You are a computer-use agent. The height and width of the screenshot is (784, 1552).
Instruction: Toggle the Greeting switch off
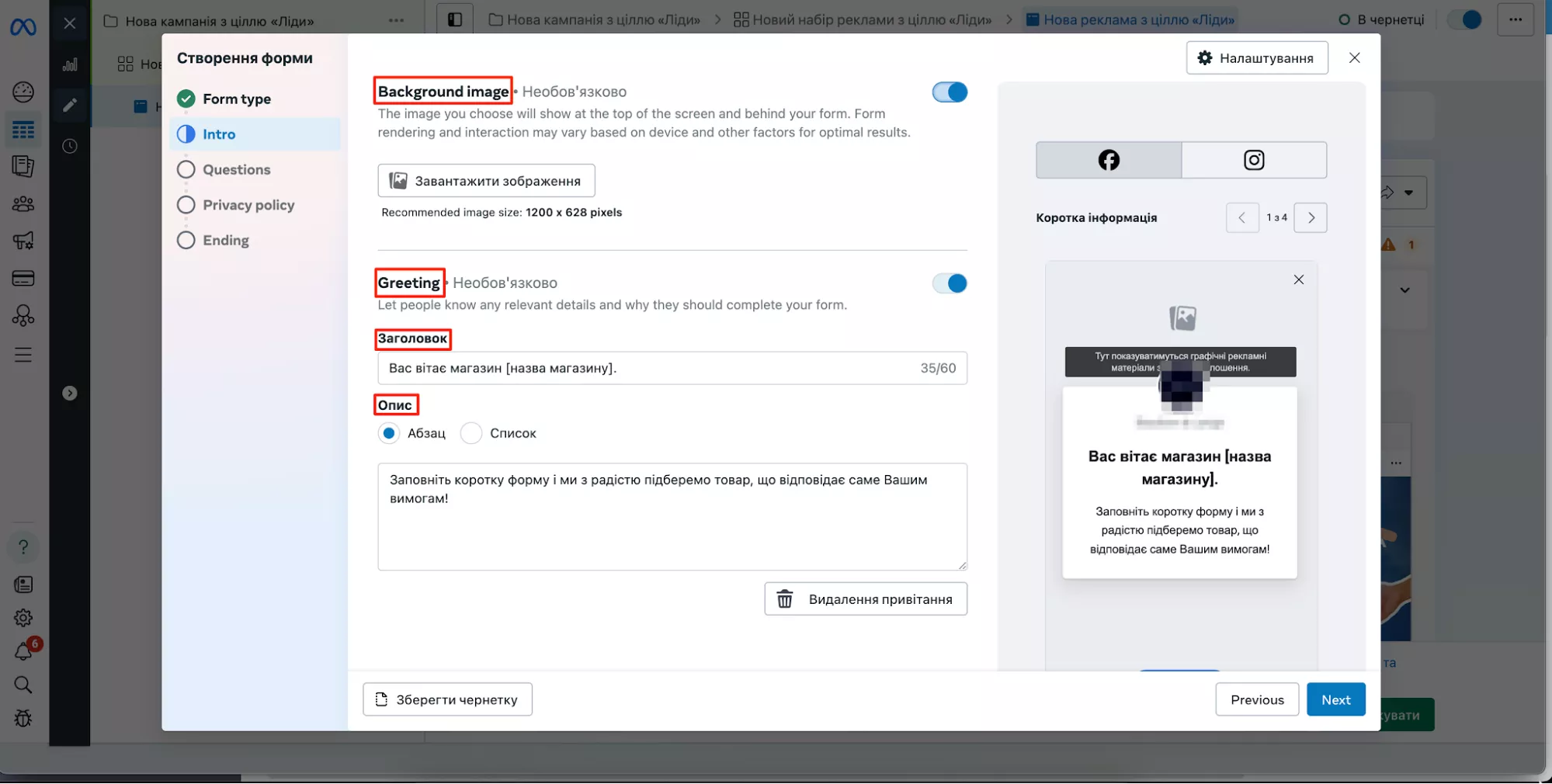(949, 283)
